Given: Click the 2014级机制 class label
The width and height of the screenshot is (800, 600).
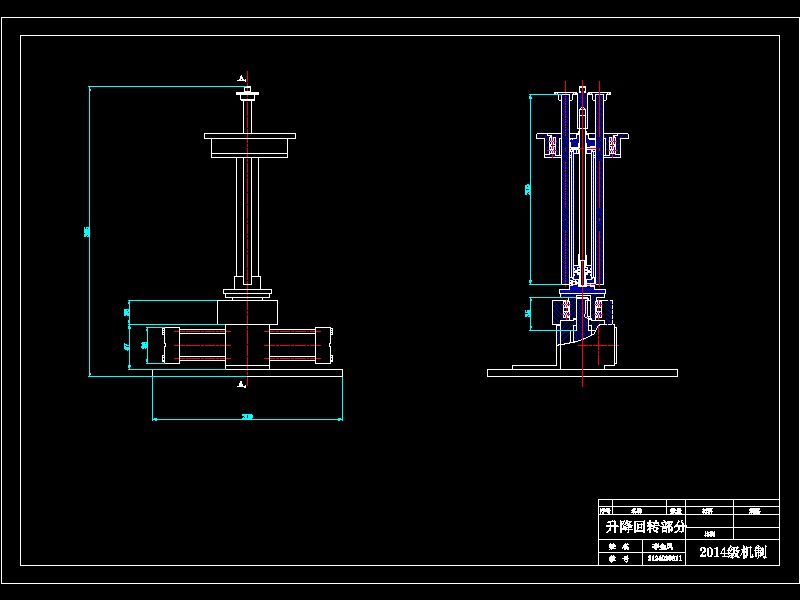Looking at the screenshot, I should point(733,550).
